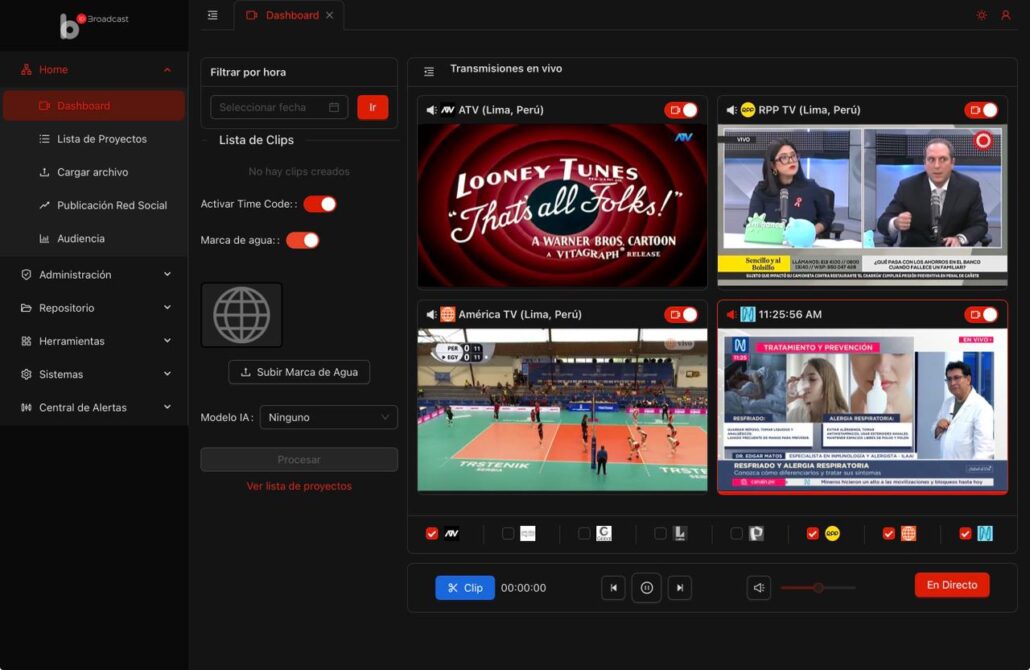
Task: Uncheck the ATV channel checkbox
Action: point(432,534)
